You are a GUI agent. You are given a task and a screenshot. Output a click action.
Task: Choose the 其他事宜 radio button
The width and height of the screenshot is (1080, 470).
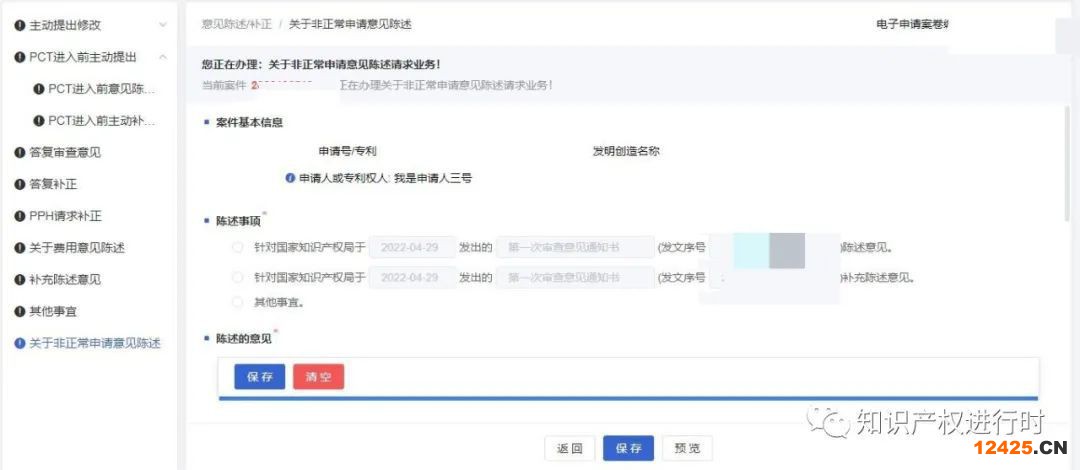click(x=237, y=302)
